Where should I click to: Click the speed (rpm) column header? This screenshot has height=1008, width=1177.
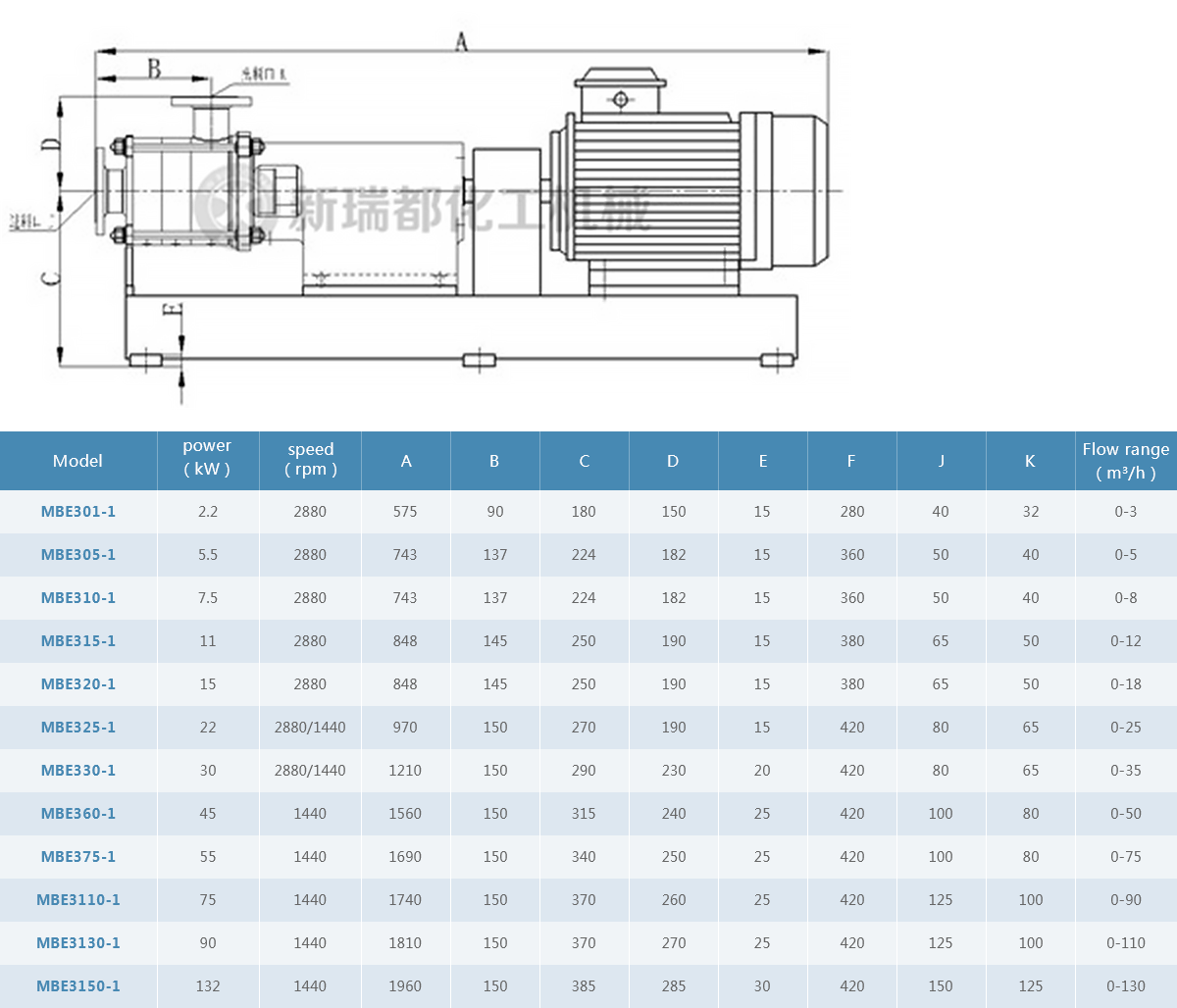310,459
